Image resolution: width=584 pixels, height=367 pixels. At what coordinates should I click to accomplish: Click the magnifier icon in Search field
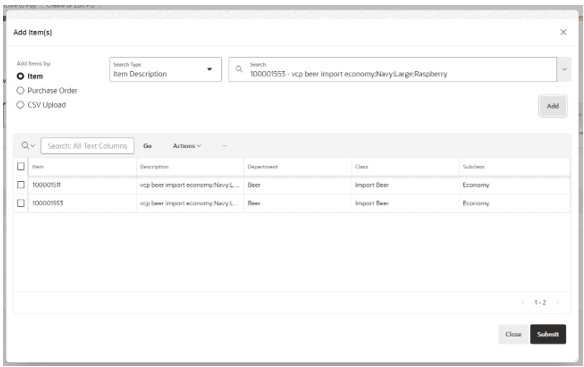(x=239, y=69)
